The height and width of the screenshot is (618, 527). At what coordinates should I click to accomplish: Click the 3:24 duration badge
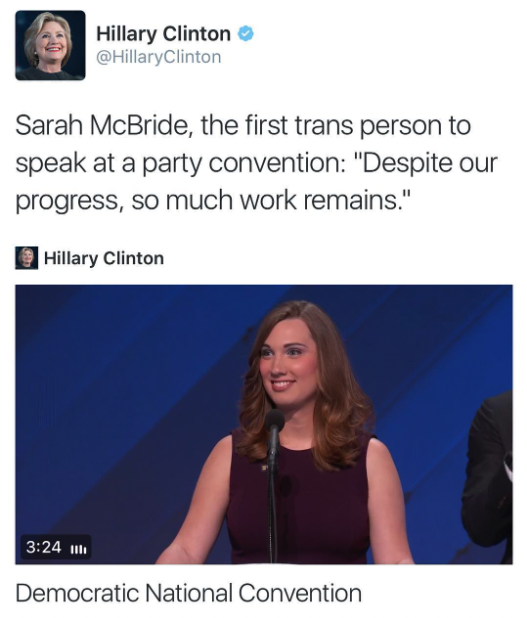44,547
